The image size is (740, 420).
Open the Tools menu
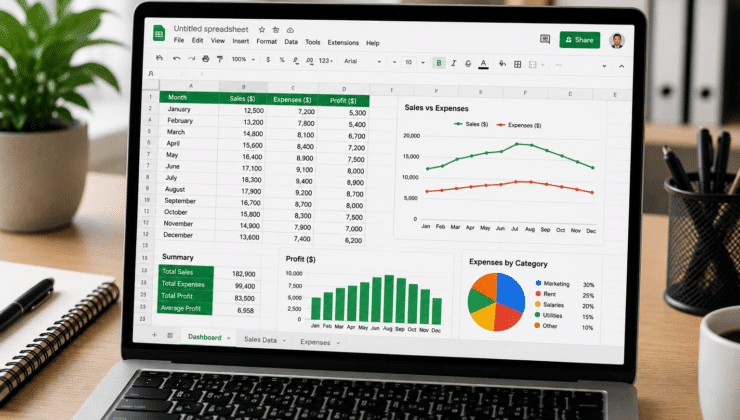(x=312, y=42)
